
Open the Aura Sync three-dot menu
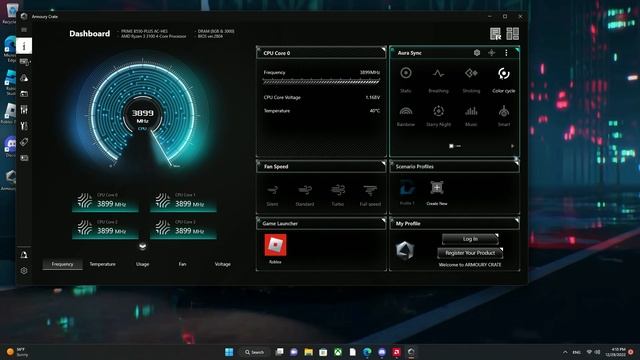coord(506,53)
